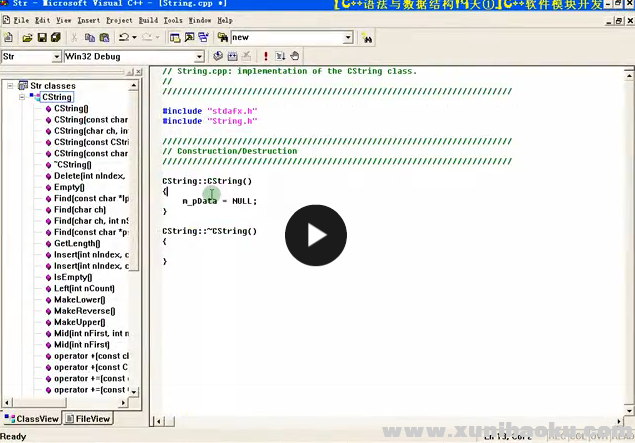Image resolution: width=635 pixels, height=443 pixels.
Task: Select GetLength() in the class tree
Action: tap(78, 243)
